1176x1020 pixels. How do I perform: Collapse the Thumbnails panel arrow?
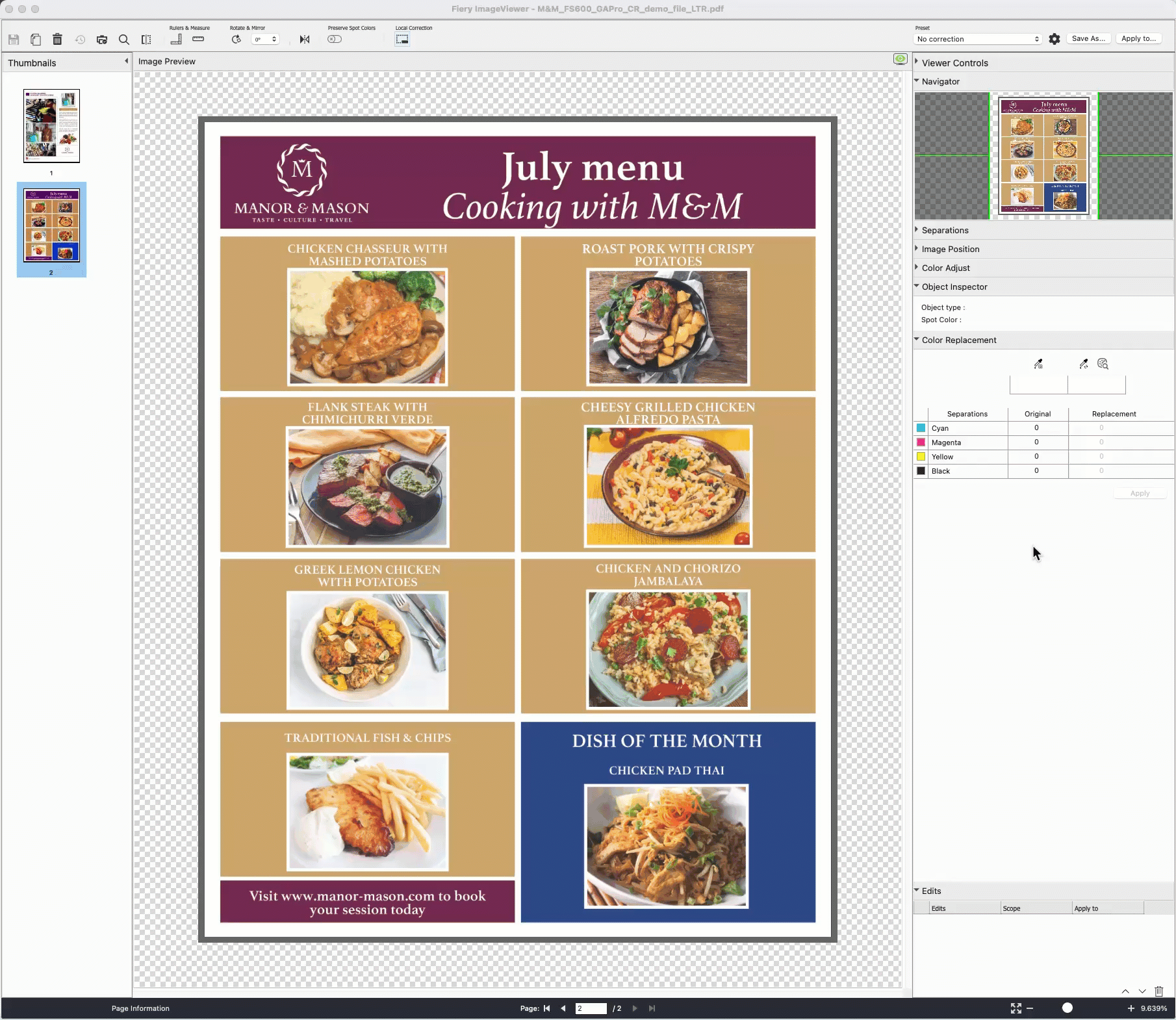point(126,61)
